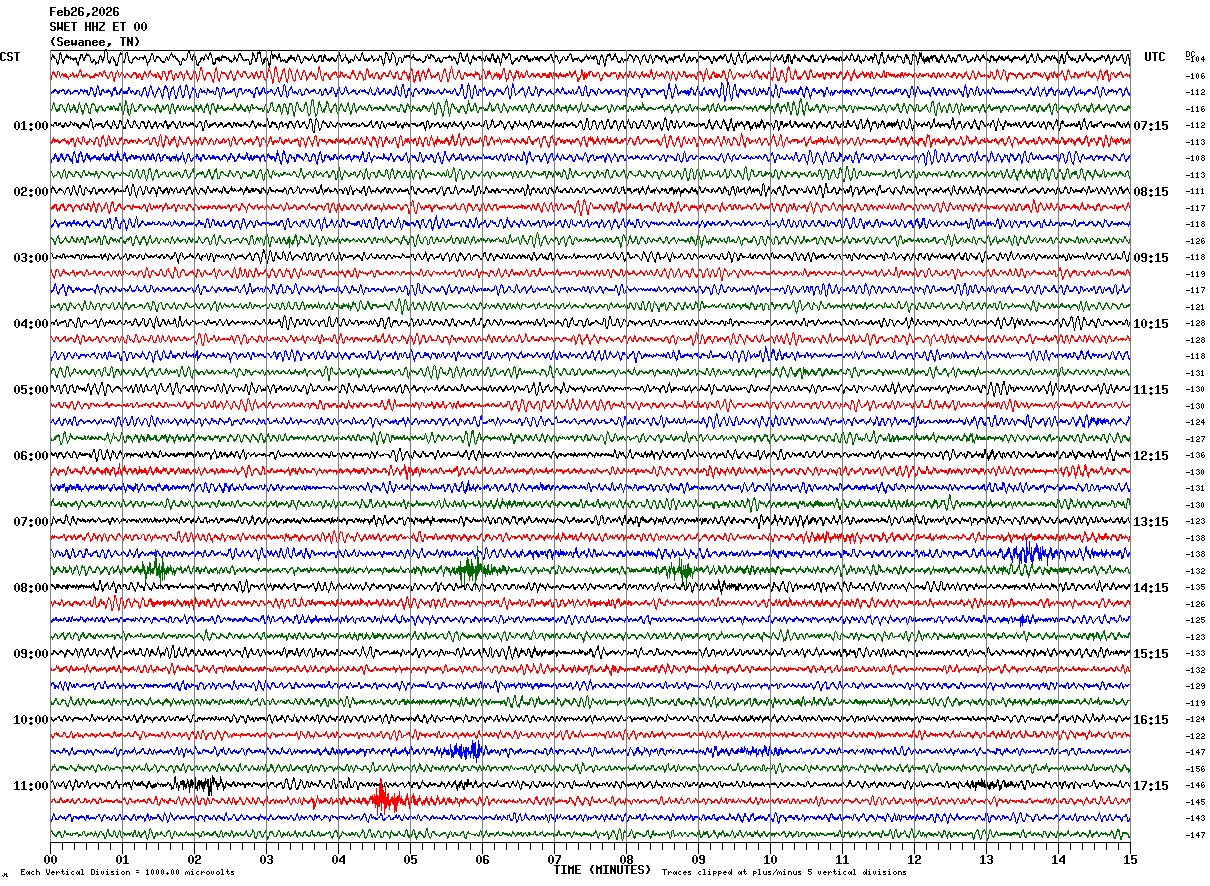
Task: Click the CST timezone label
Action: tap(10, 57)
